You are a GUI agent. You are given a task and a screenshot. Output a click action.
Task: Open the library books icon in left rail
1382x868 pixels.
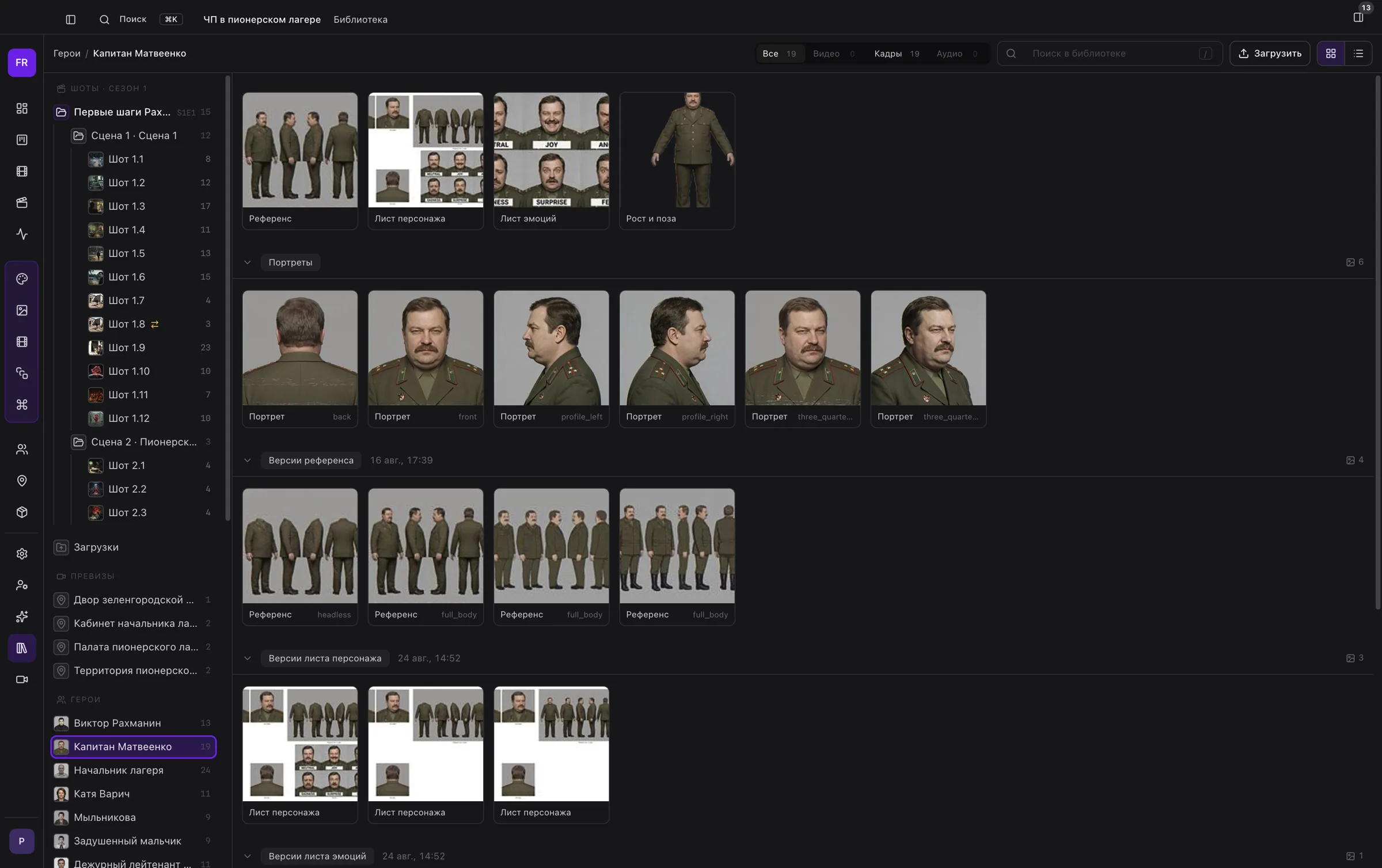(x=22, y=648)
